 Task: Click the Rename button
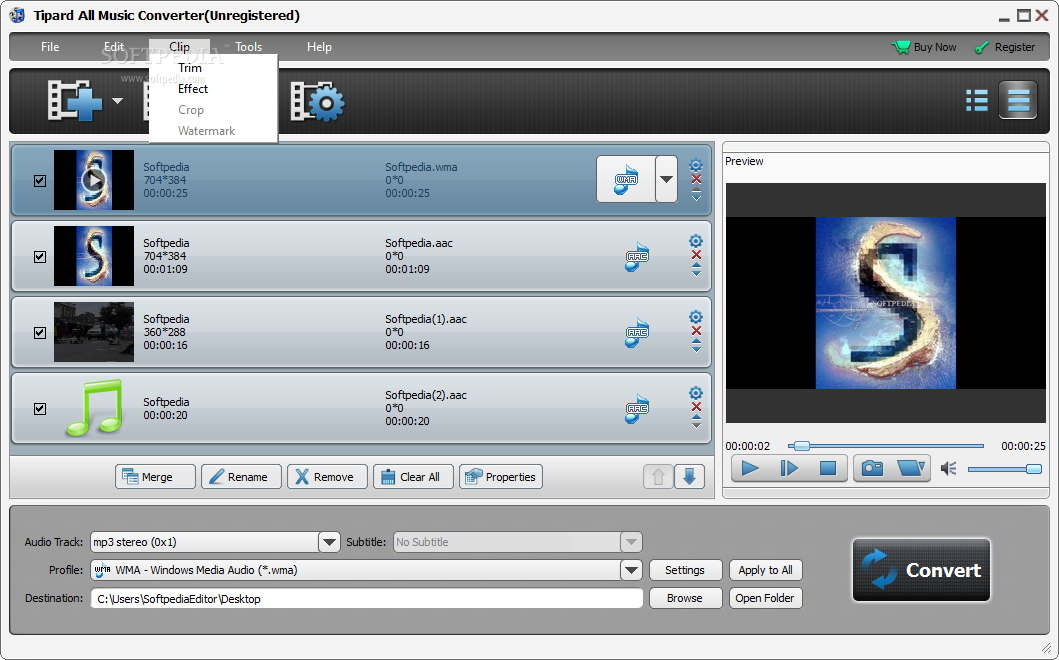(x=241, y=477)
